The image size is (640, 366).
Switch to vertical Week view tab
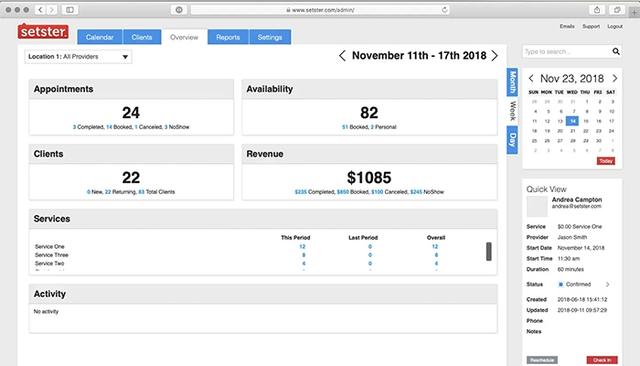point(512,111)
